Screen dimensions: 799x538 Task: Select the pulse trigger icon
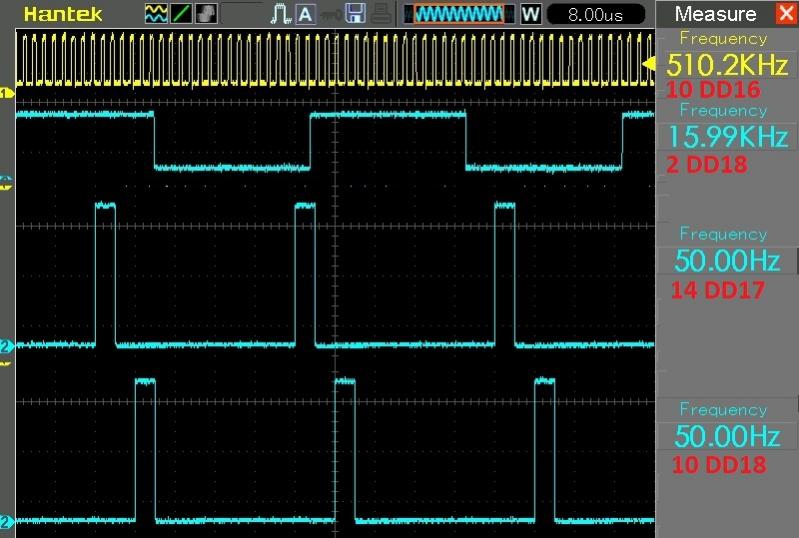280,14
